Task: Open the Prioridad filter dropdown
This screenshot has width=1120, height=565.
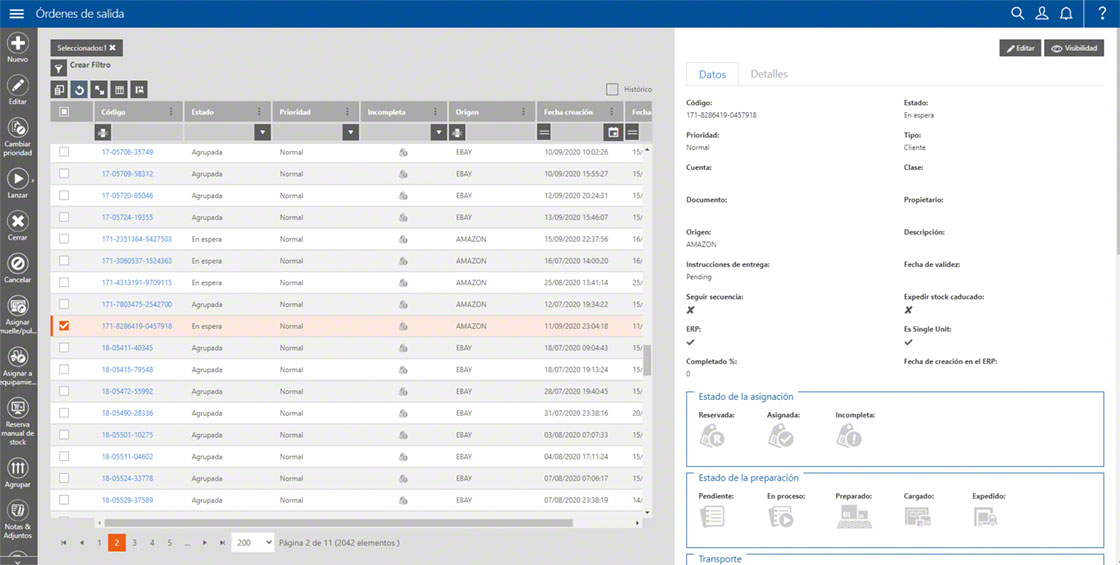Action: (351, 132)
